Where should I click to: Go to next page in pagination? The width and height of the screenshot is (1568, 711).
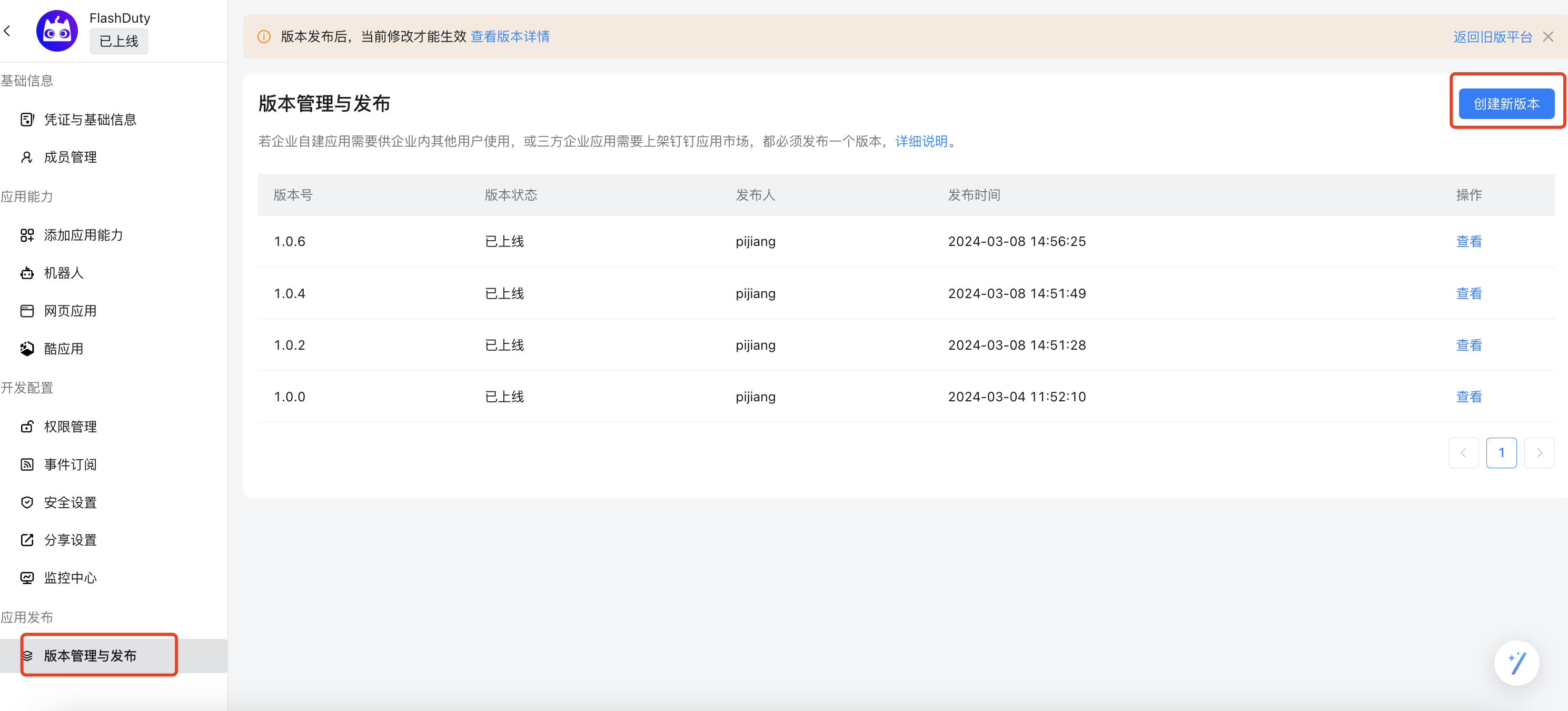1540,453
